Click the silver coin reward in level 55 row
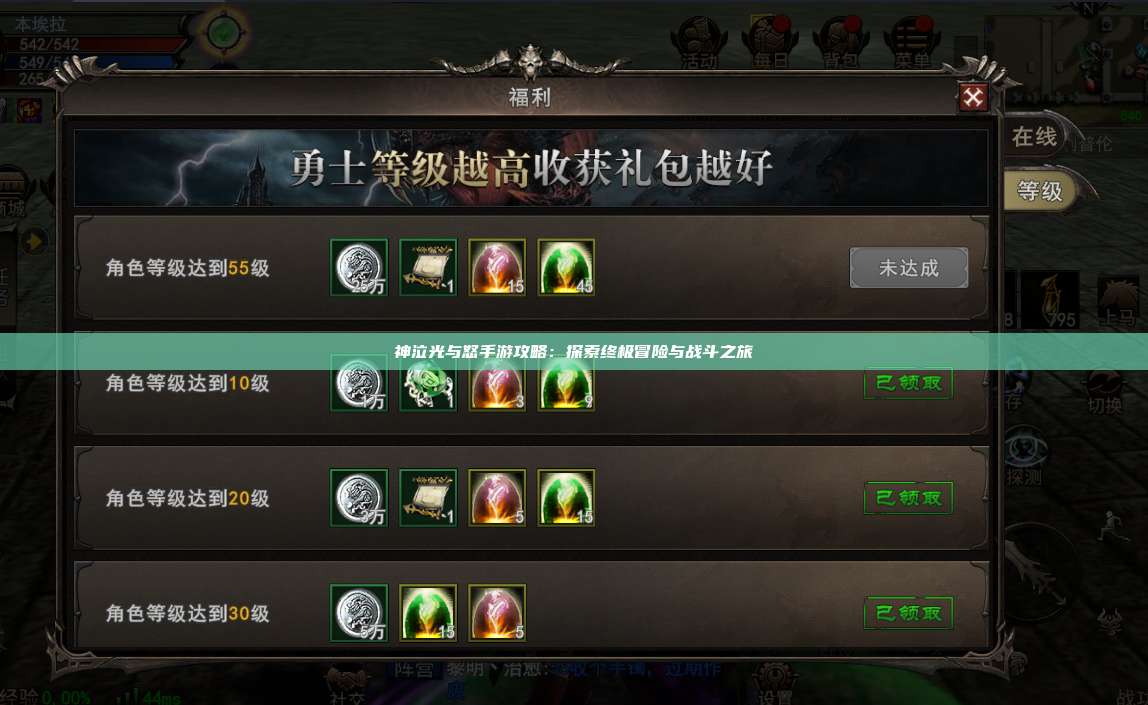This screenshot has height=705, width=1148. click(x=359, y=267)
